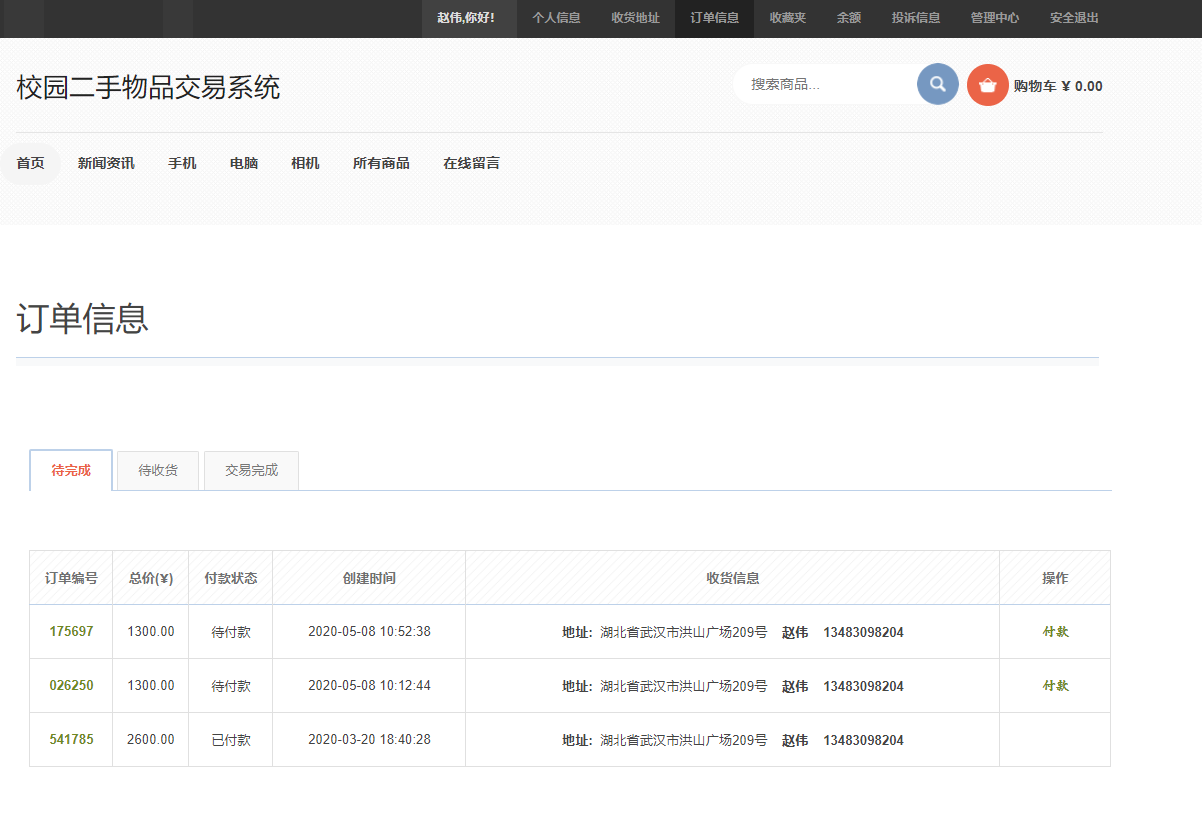Click the 创建时间 column header
1202x813 pixels.
point(369,578)
